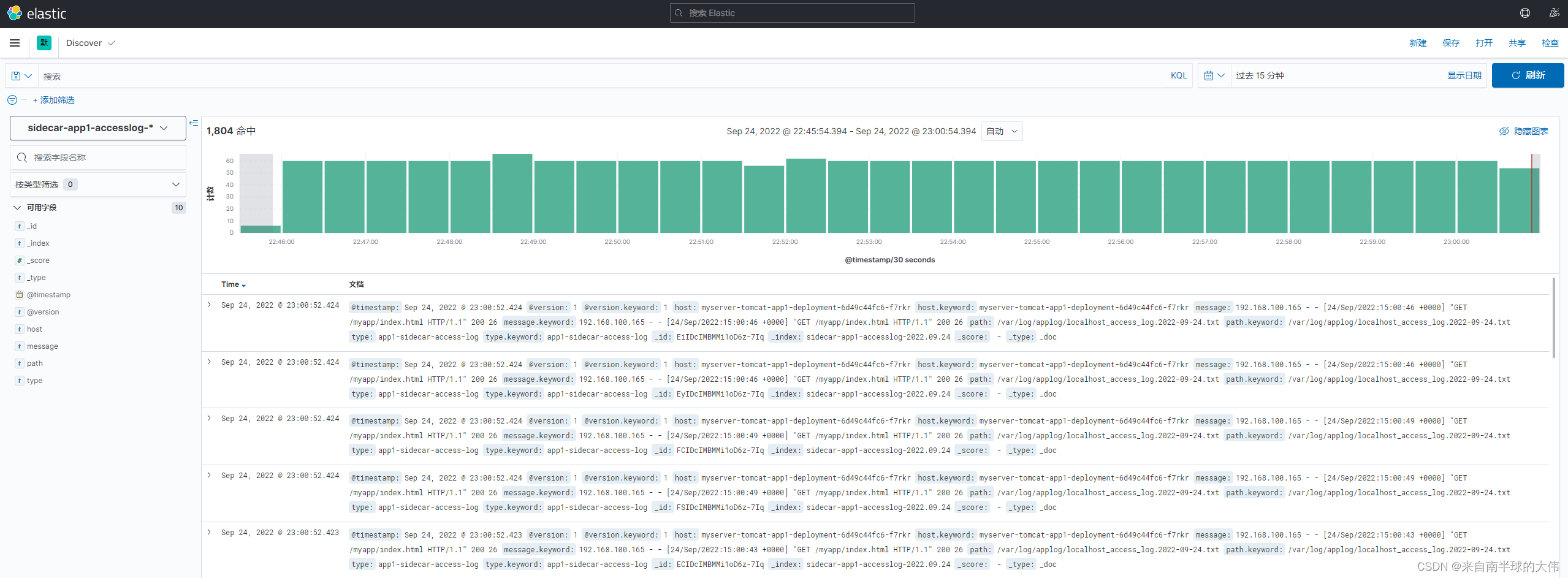Viewport: 1568px width, 578px height.
Task: Click the green space avatar icon
Action: (x=44, y=43)
